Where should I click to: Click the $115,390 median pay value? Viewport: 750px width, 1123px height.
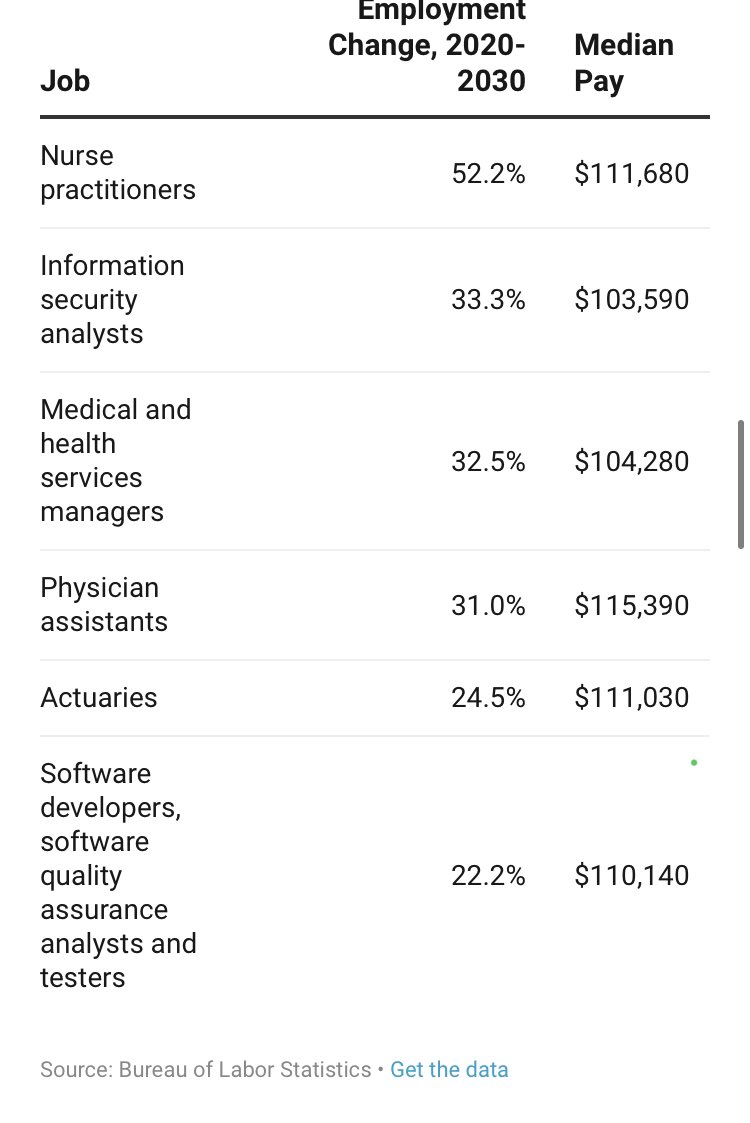pos(632,605)
